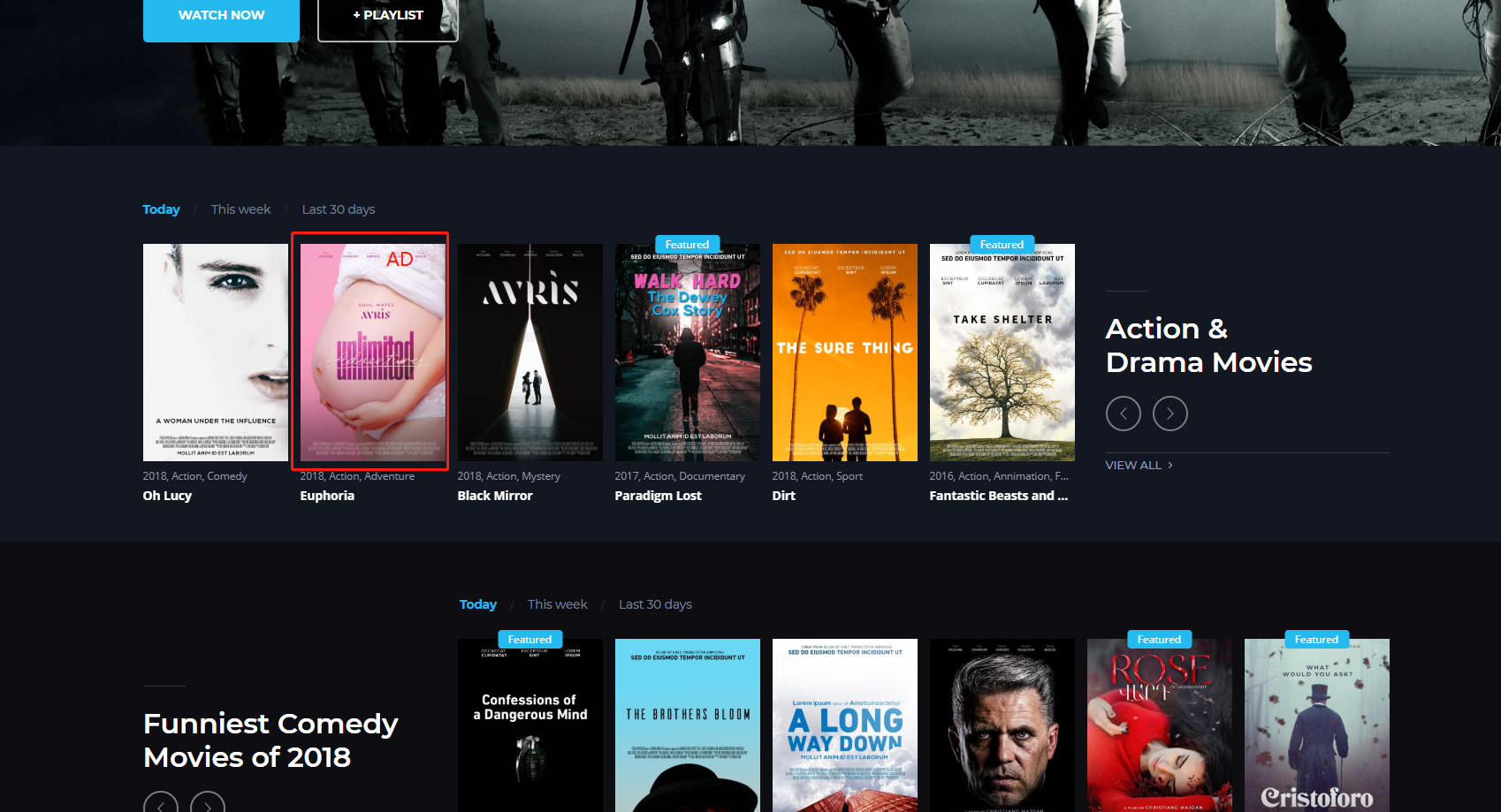Open the Cristoforo movie poster
The width and height of the screenshot is (1501, 812).
[1317, 725]
